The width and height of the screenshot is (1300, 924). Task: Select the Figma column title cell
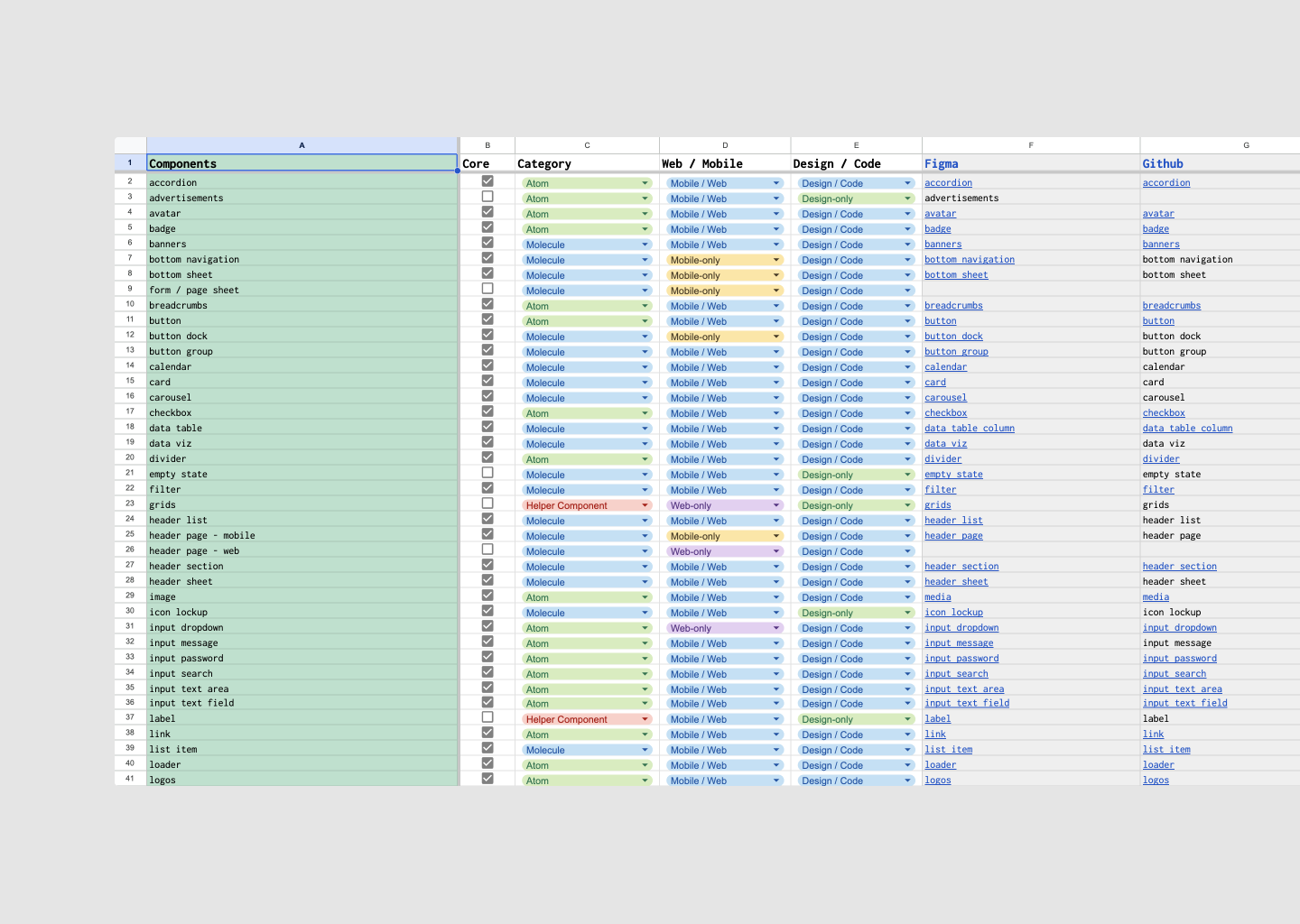pos(1031,163)
